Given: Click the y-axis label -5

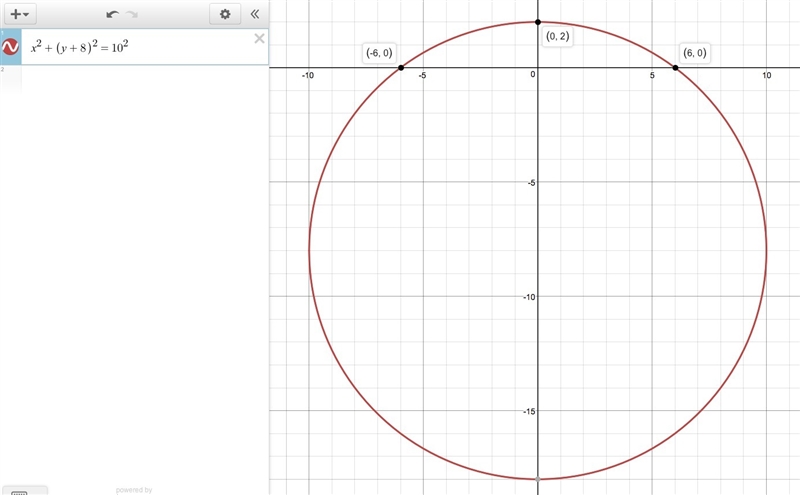Looking at the screenshot, I should 531,183.
